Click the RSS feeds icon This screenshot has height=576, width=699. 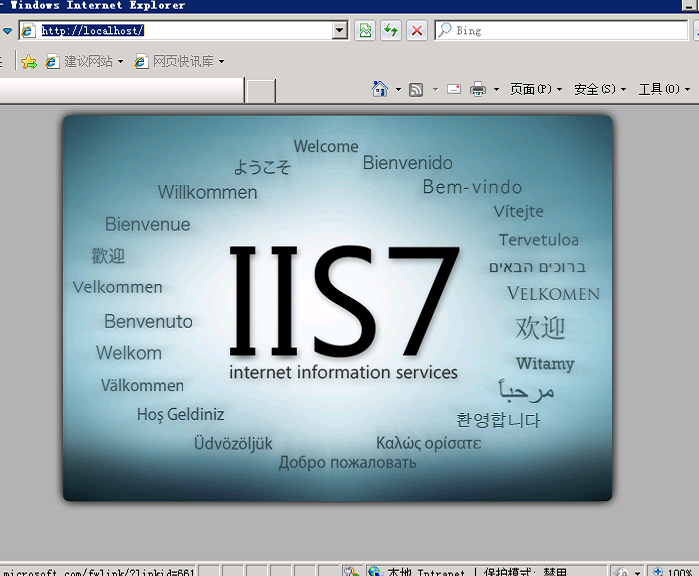point(416,90)
